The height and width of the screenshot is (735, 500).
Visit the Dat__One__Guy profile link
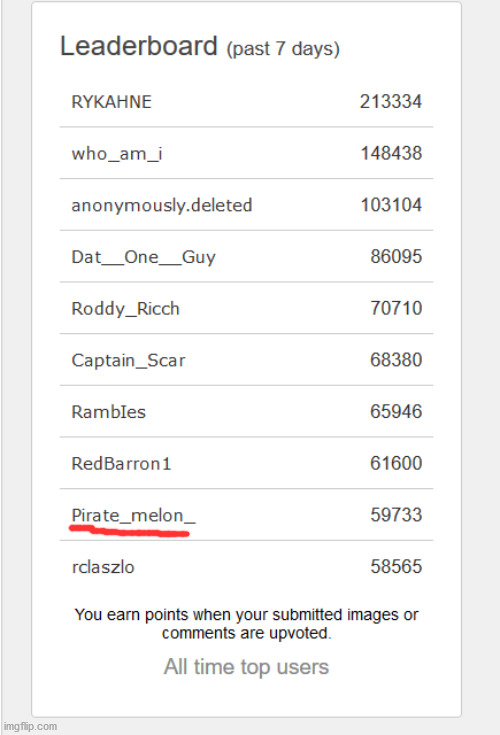[143, 257]
